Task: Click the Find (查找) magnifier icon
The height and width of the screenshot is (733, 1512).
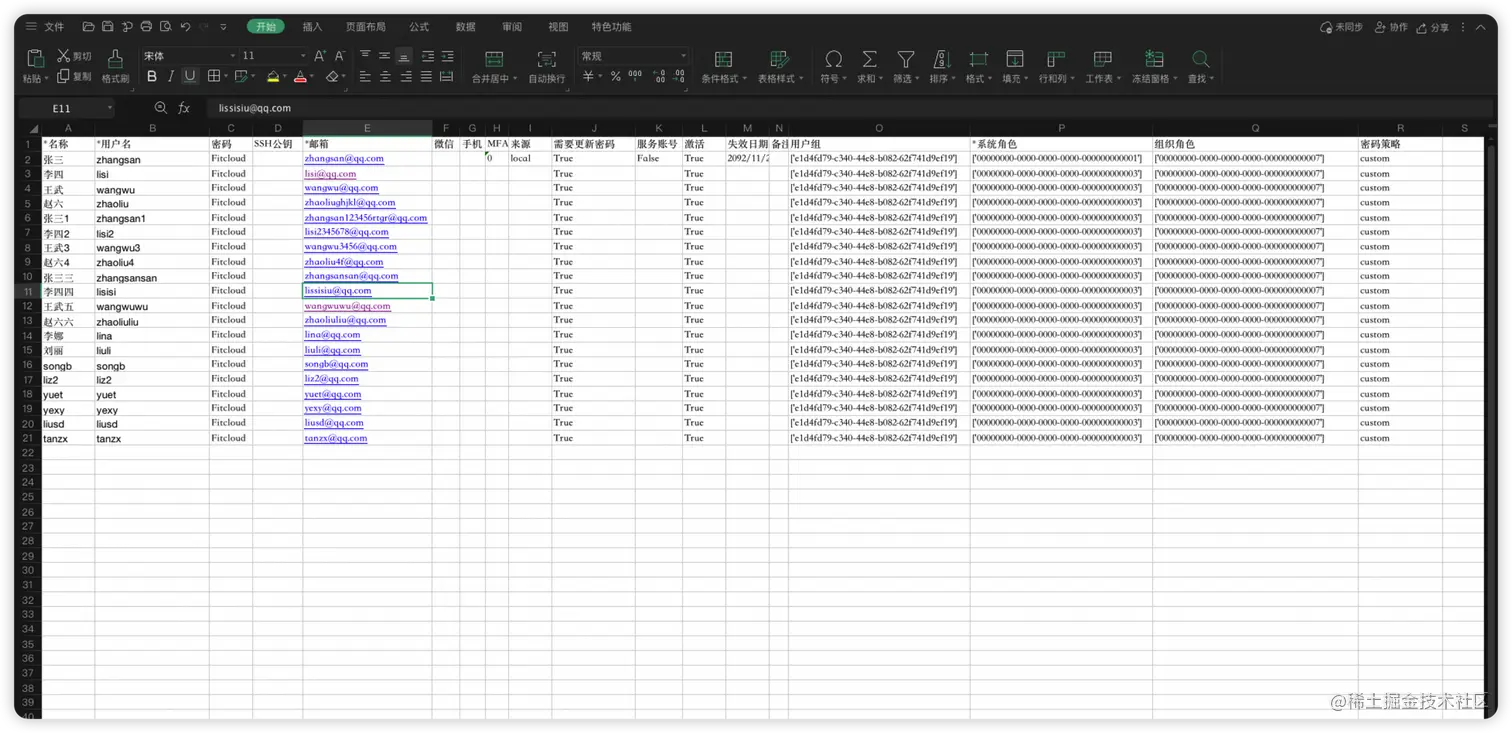Action: (1201, 59)
